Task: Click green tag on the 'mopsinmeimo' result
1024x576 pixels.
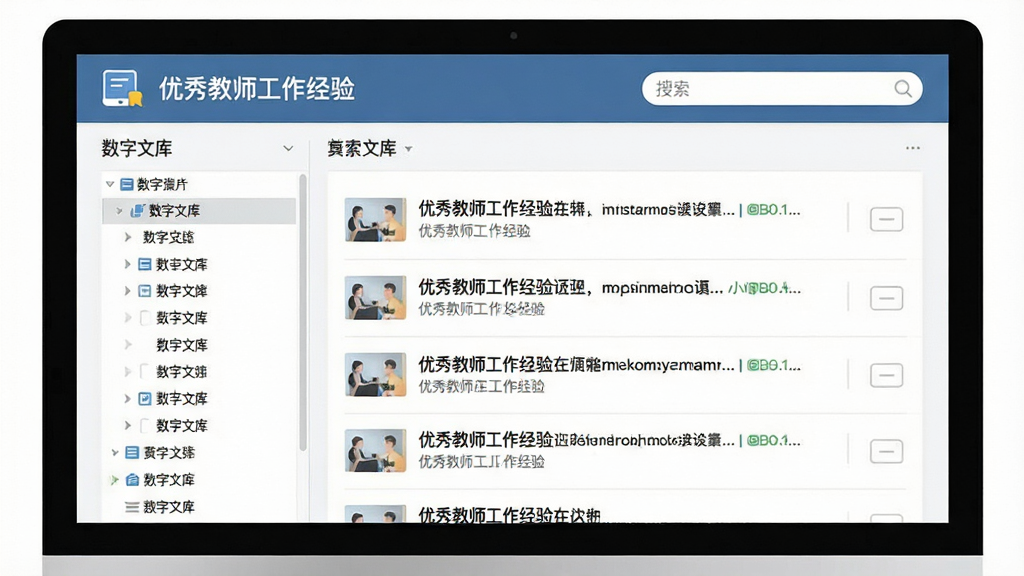Action: 764,287
